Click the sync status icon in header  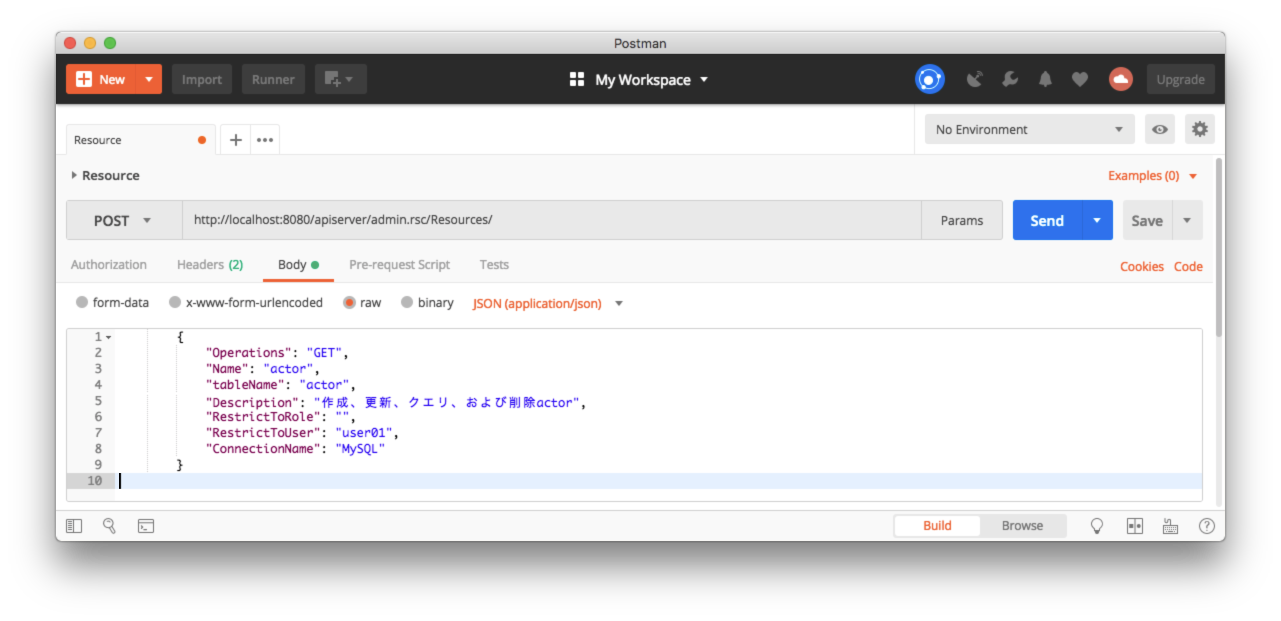(930, 79)
